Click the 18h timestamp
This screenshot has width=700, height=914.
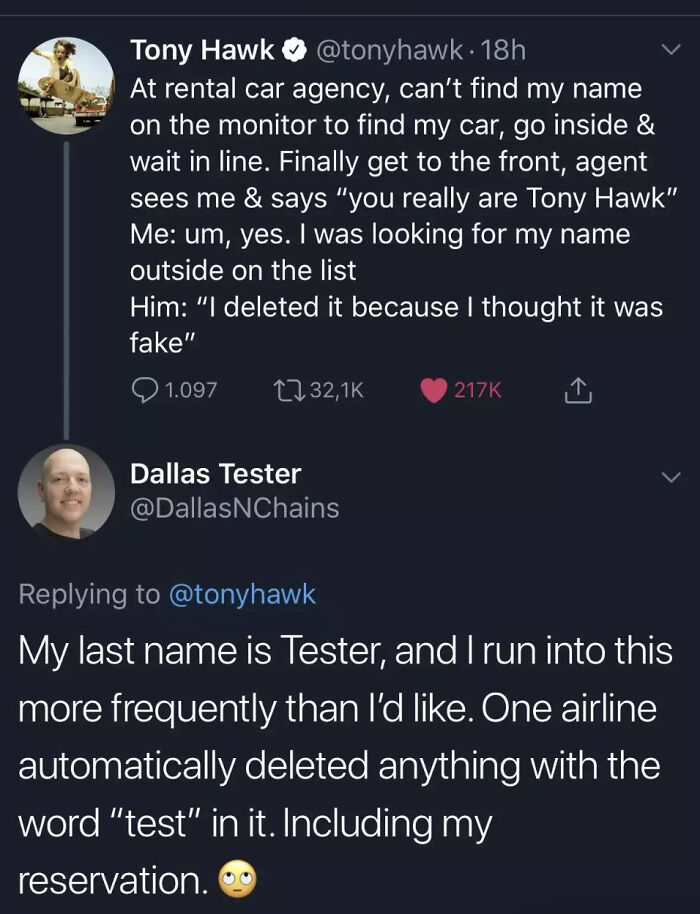coord(504,51)
